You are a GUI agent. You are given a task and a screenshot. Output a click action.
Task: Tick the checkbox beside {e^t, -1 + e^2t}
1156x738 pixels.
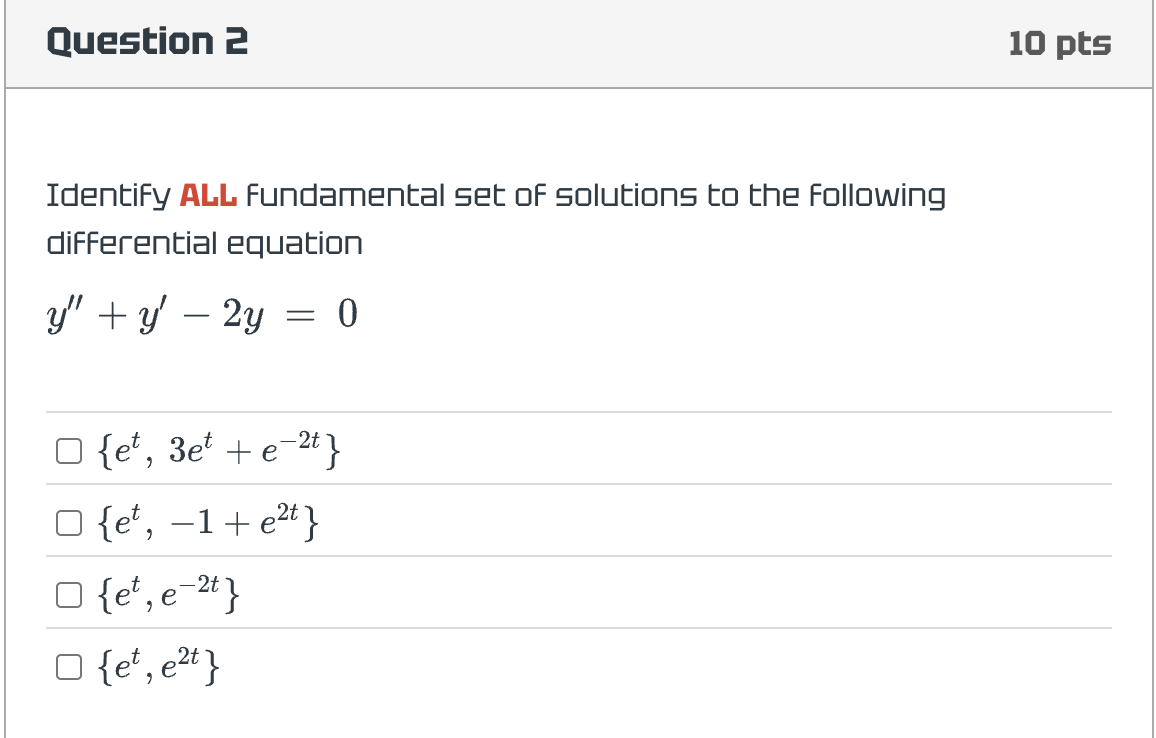(70, 521)
